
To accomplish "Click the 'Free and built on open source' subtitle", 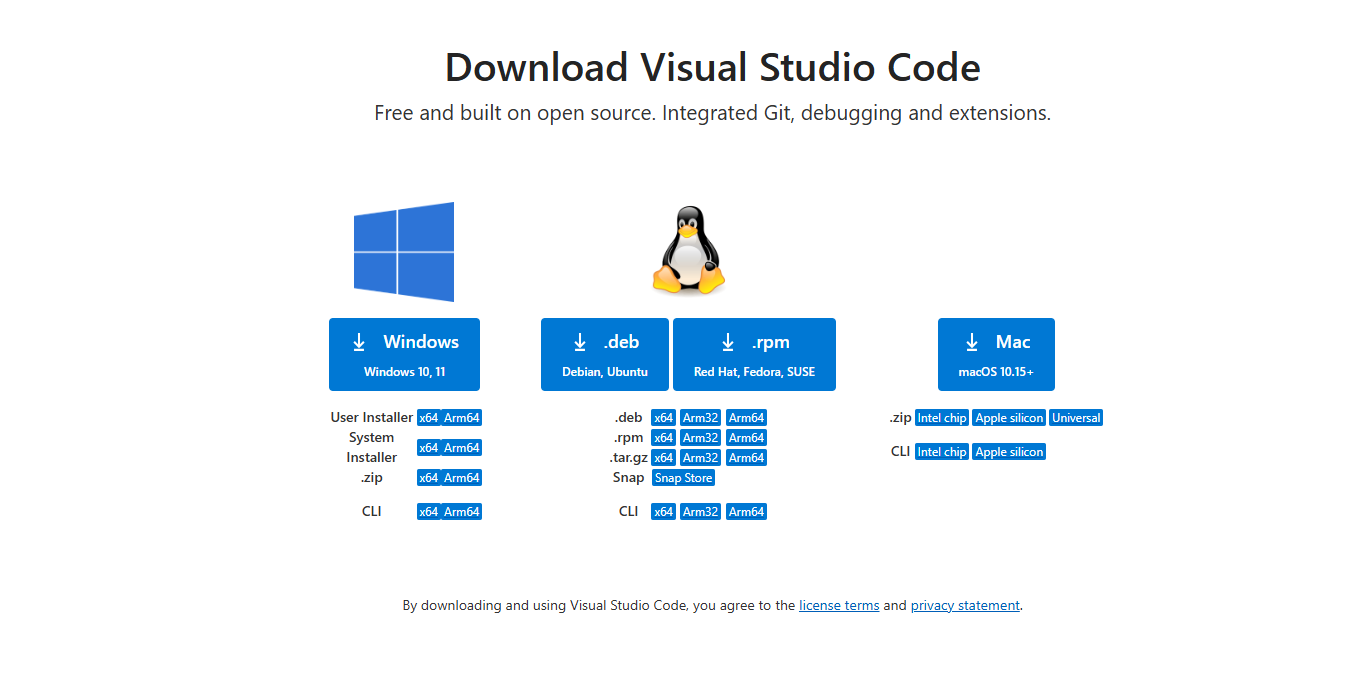I will pos(713,113).
